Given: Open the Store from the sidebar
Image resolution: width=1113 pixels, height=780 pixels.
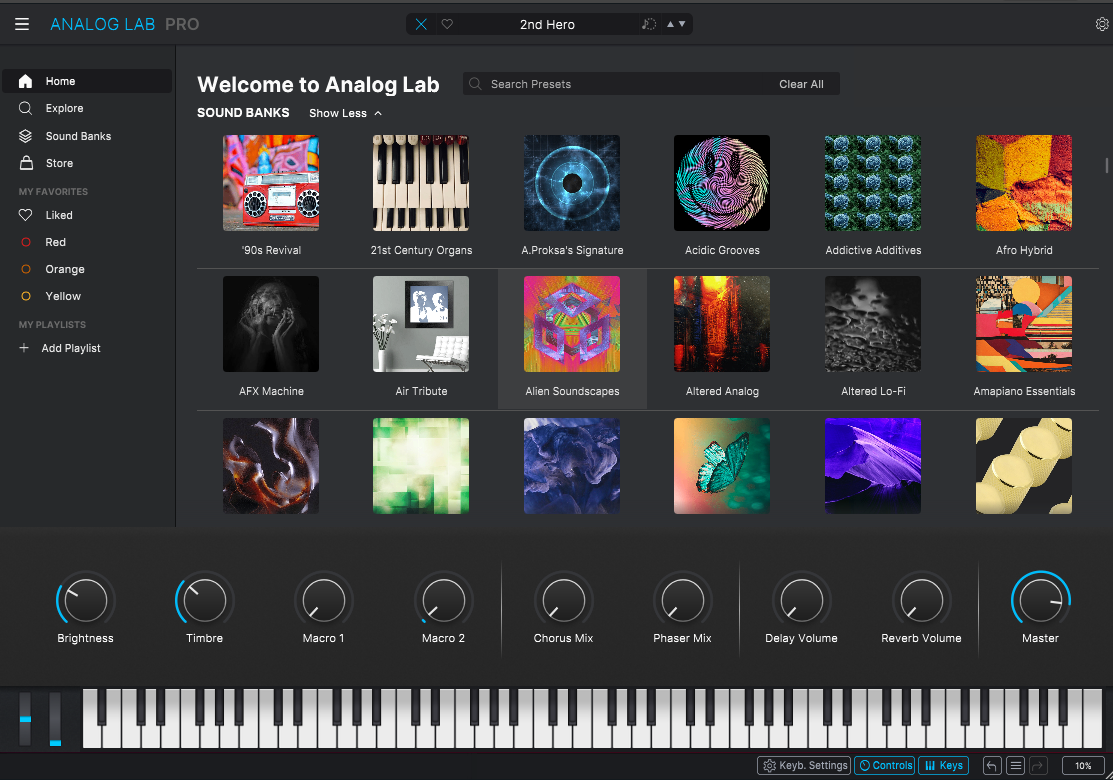Looking at the screenshot, I should click(x=59, y=163).
